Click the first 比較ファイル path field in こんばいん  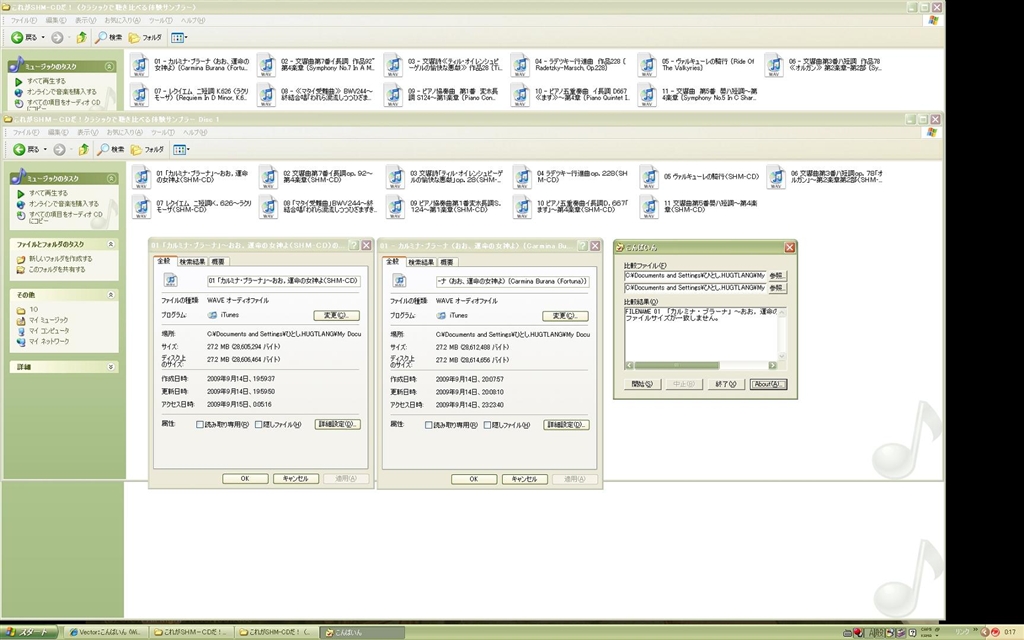[x=695, y=276]
